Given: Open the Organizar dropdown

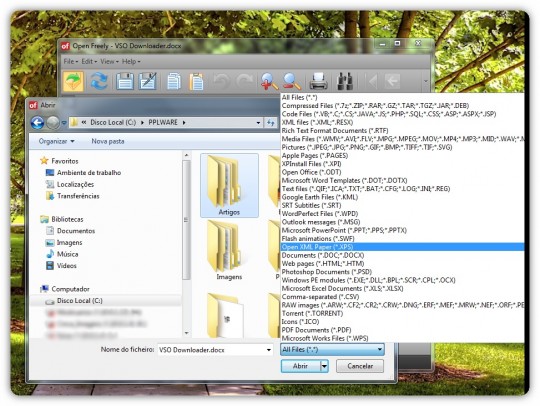Looking at the screenshot, I should [56, 141].
